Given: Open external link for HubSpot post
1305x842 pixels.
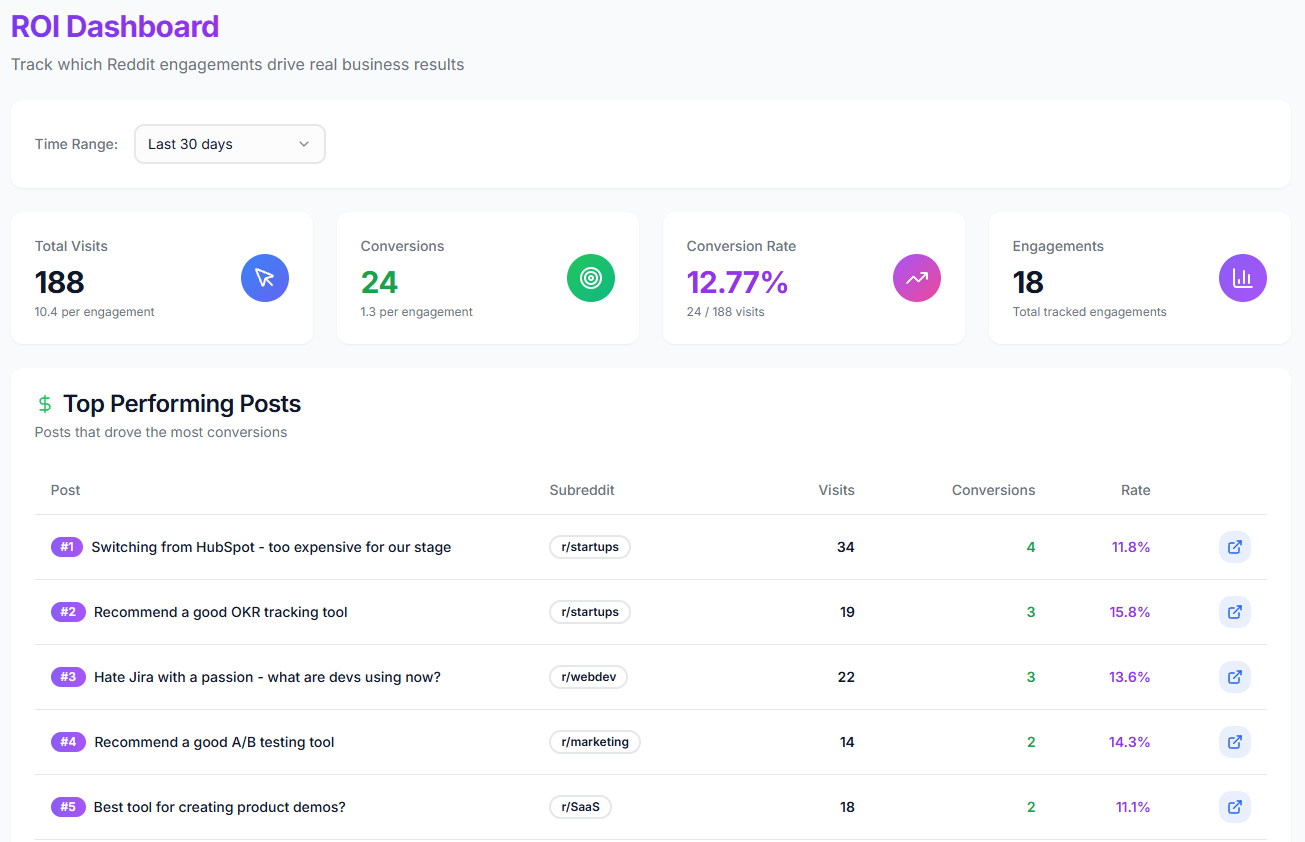Looking at the screenshot, I should point(1235,547).
